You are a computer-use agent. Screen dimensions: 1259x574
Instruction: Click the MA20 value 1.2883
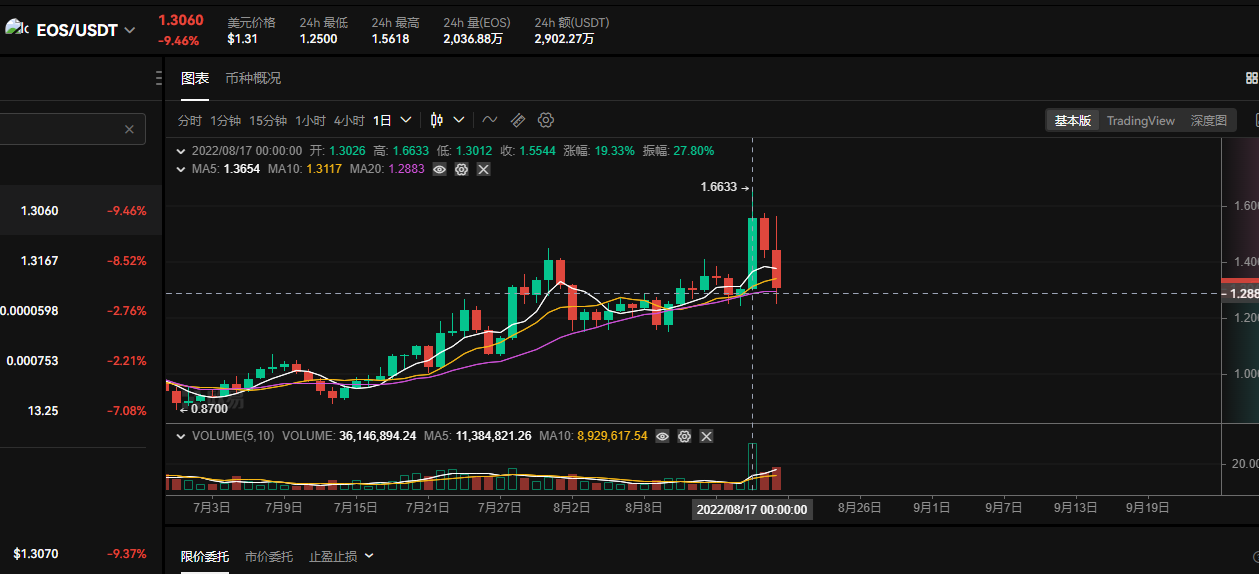click(x=405, y=169)
